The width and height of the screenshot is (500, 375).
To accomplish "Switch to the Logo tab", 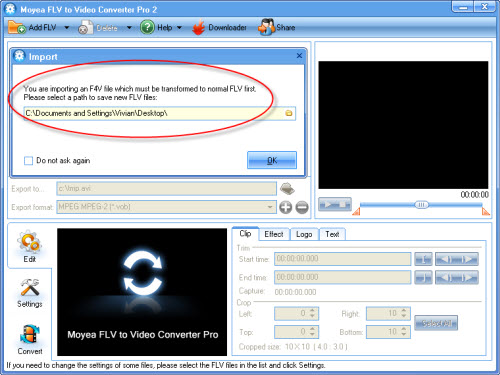I will pyautogui.click(x=304, y=234).
